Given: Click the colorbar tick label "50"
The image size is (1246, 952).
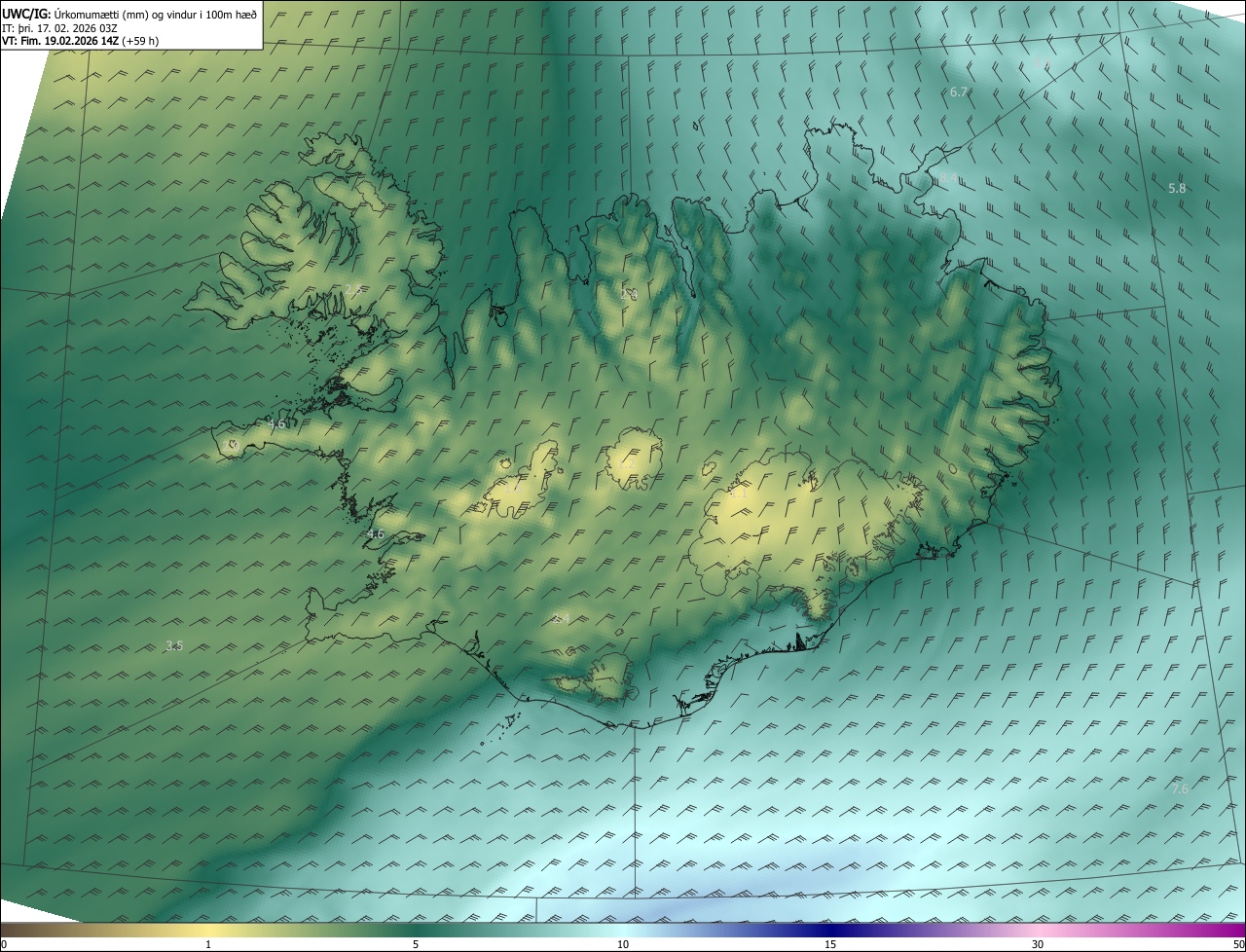Looking at the screenshot, I should point(1238,945).
